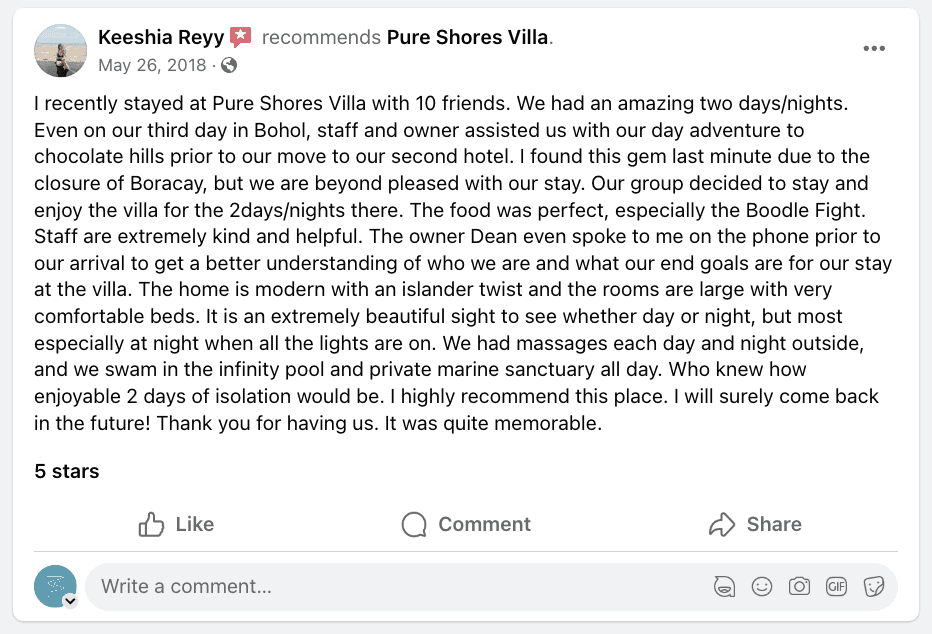
Task: Attach a photo using camera icon
Action: point(799,587)
